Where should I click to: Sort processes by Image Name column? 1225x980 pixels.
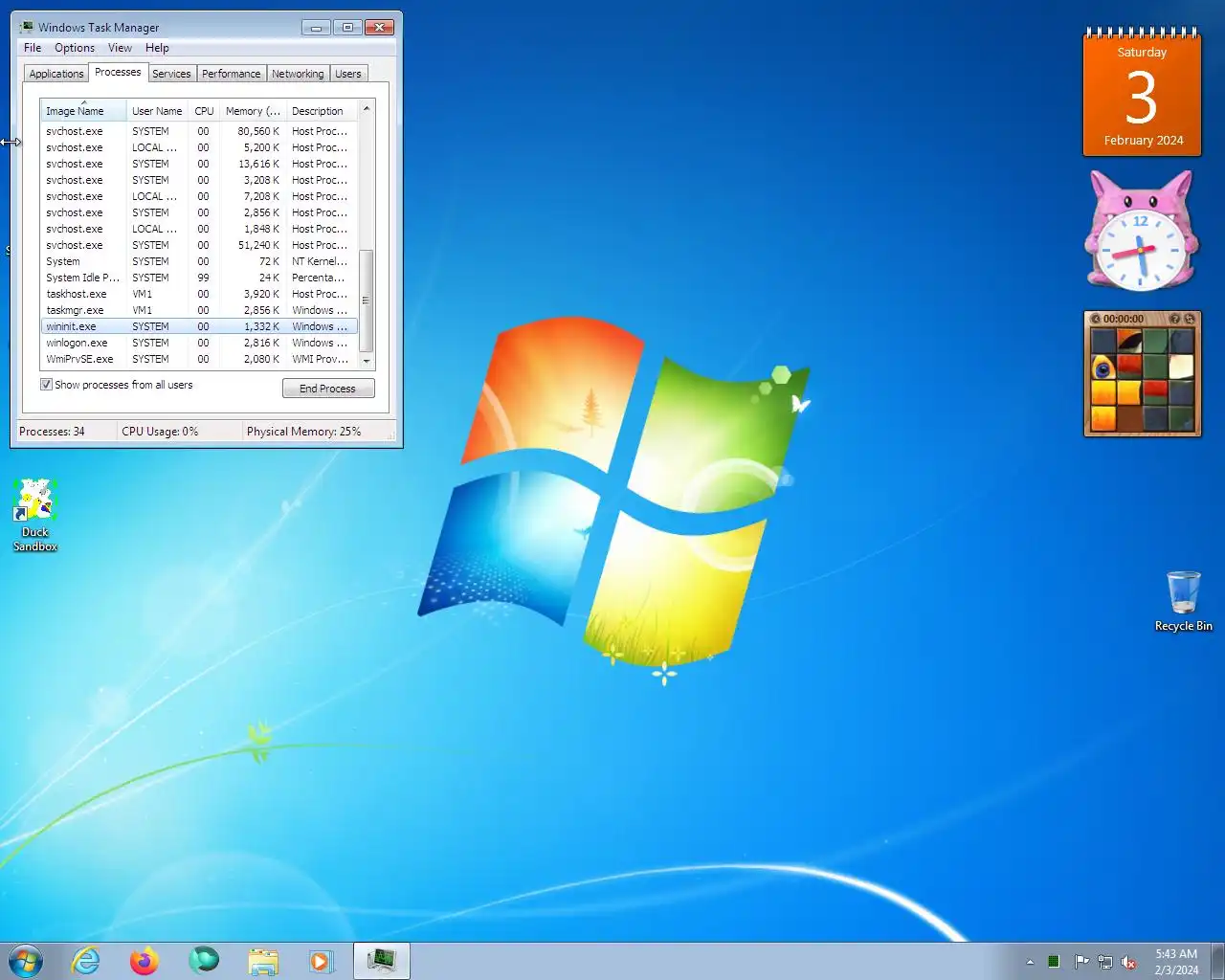pos(83,111)
